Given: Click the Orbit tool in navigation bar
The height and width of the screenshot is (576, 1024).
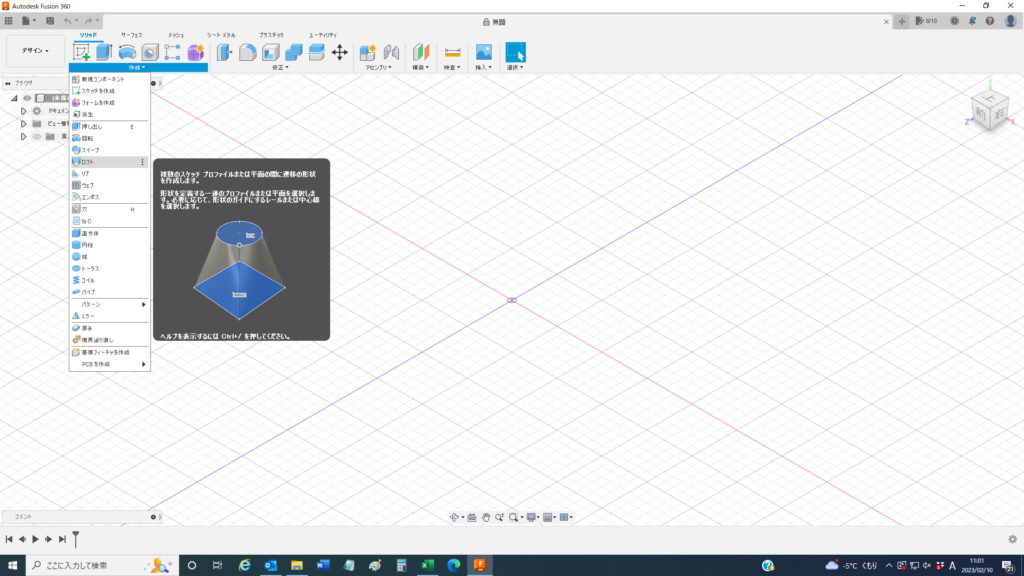Looking at the screenshot, I should (455, 517).
